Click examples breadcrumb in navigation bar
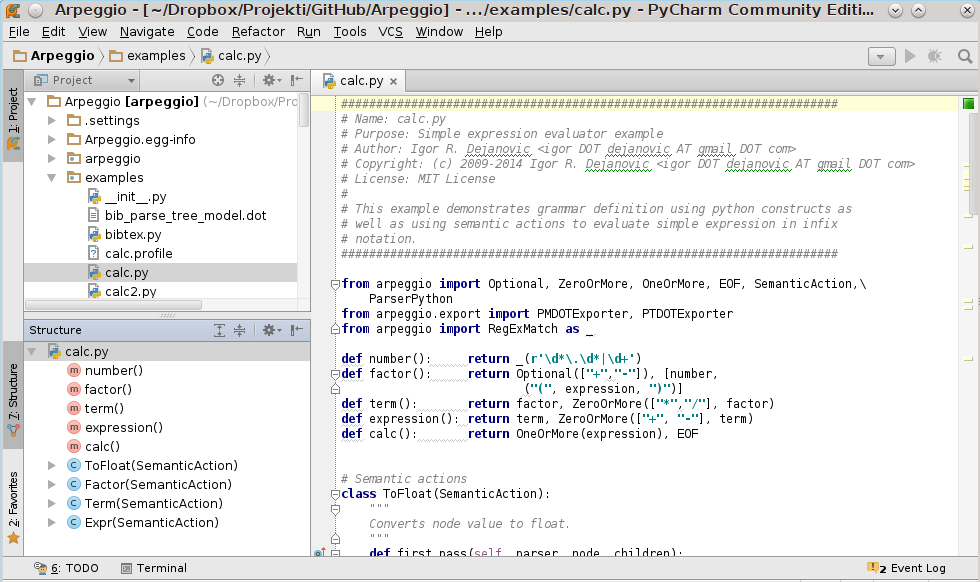980x582 pixels. pyautogui.click(x=148, y=56)
